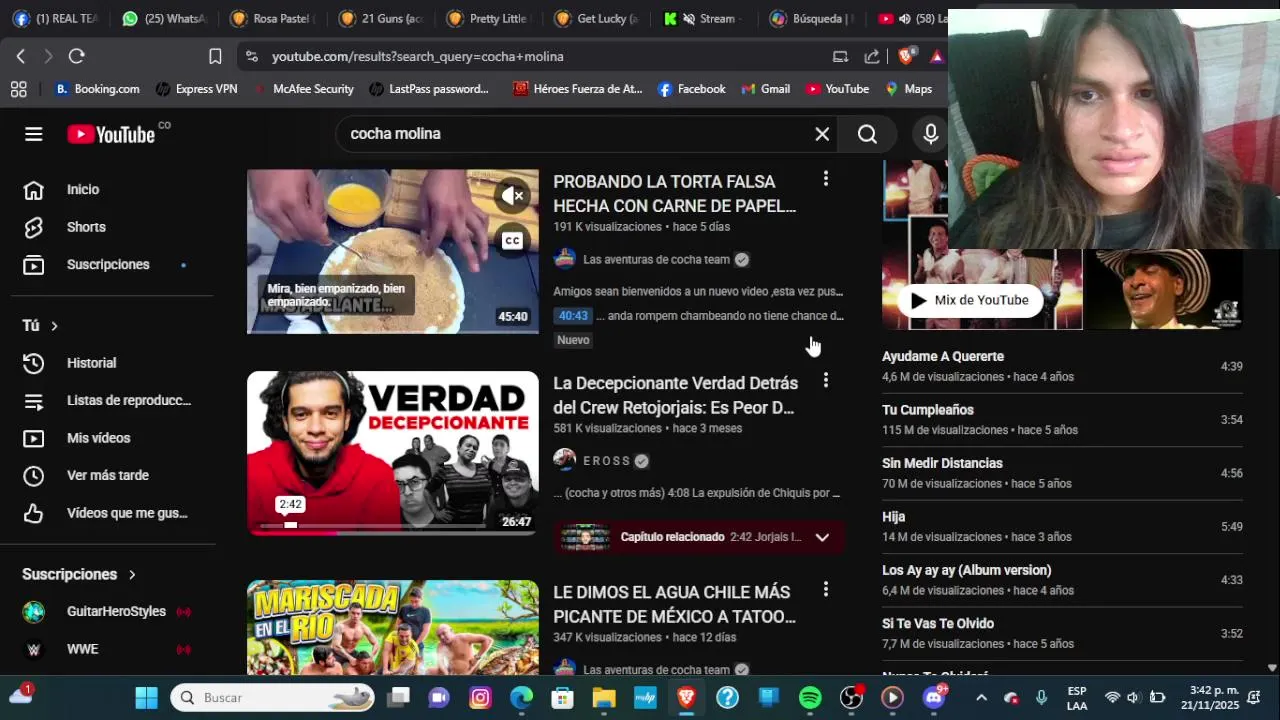Open Spotify from the taskbar
The width and height of the screenshot is (1280, 720).
pyautogui.click(x=810, y=697)
